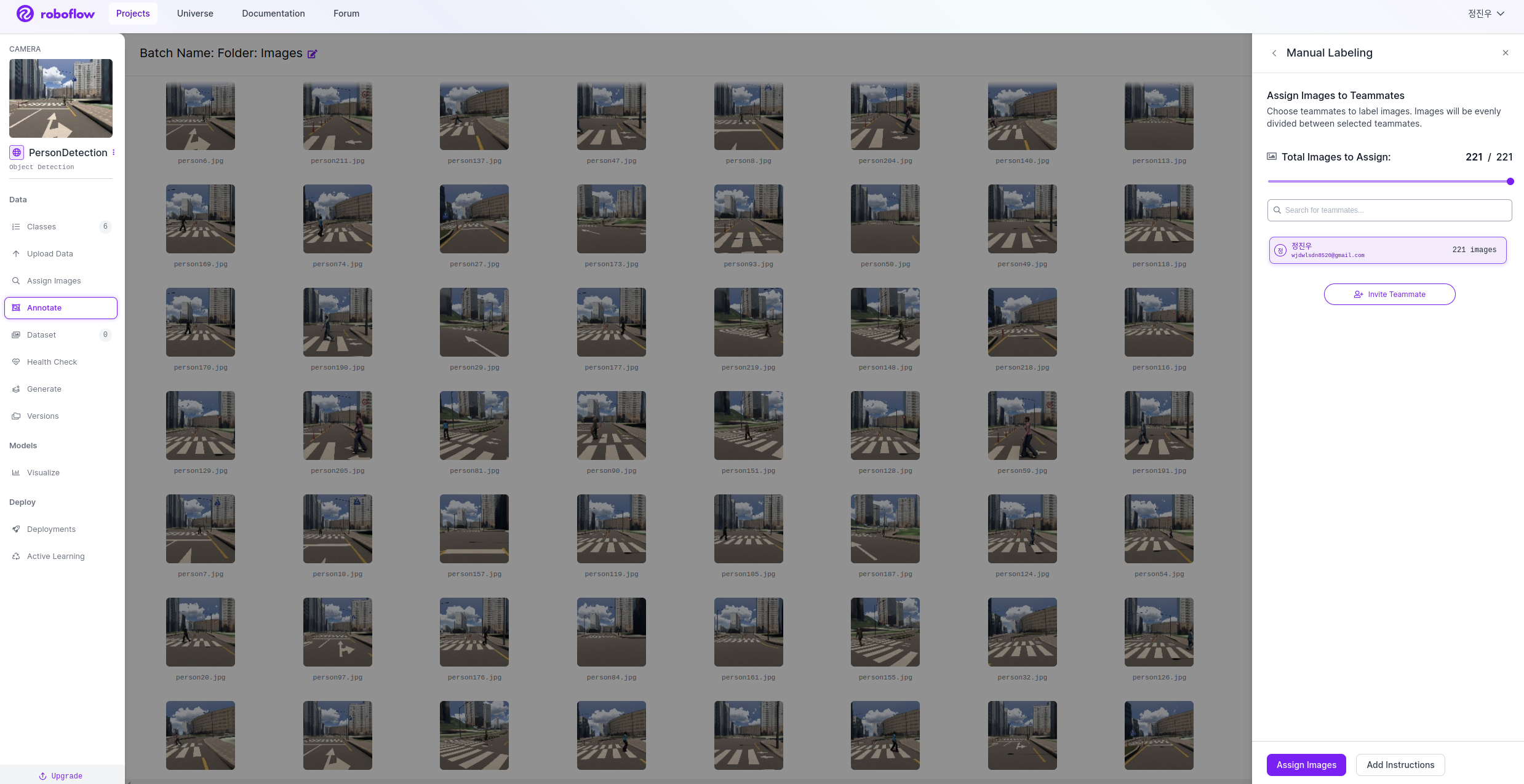The width and height of the screenshot is (1524, 784).
Task: Click the edit batch name pencil icon
Action: point(312,54)
